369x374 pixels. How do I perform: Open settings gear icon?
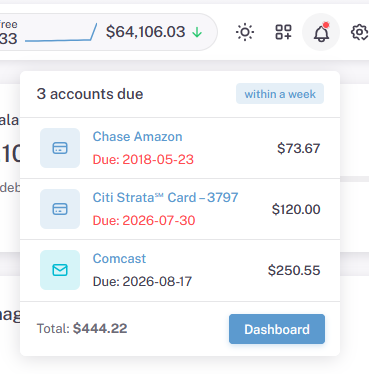point(359,32)
